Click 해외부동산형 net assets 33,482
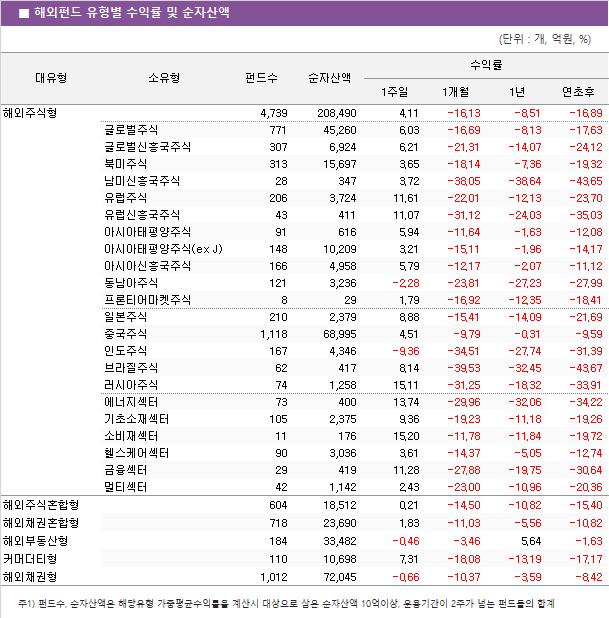609x618 pixels. coord(340,542)
